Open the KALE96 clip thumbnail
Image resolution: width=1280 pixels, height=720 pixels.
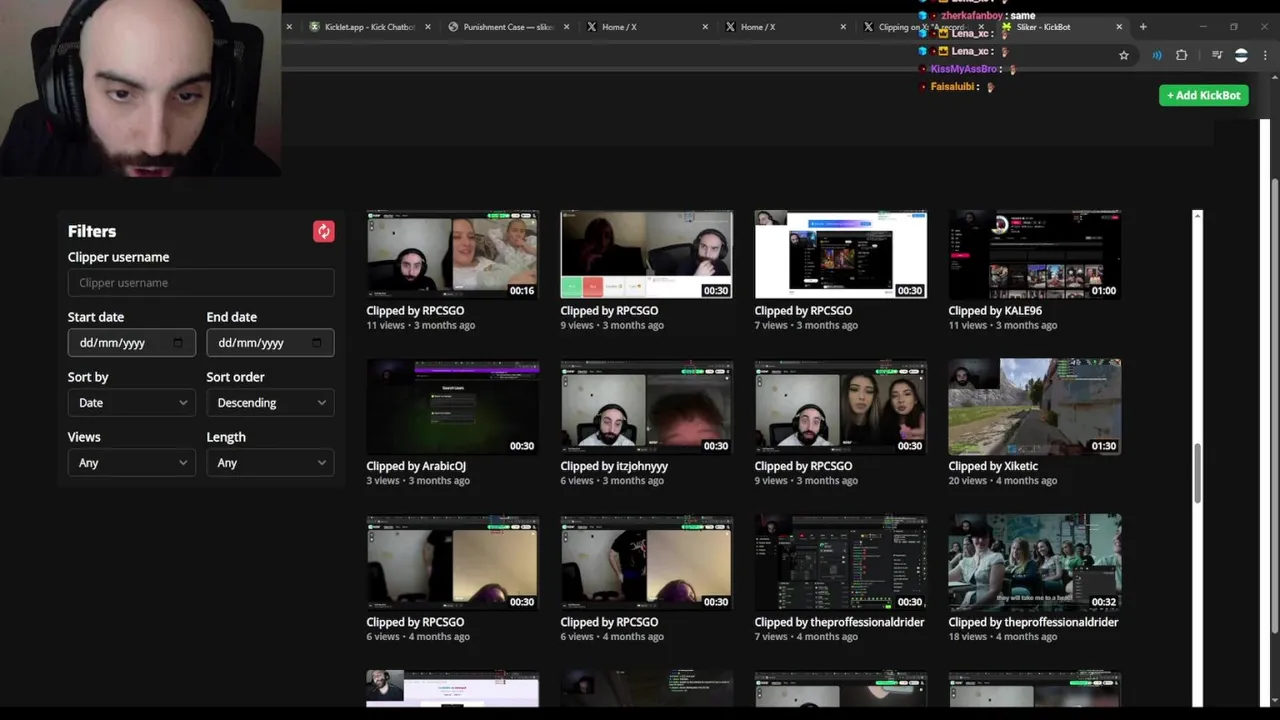tap(1035, 254)
